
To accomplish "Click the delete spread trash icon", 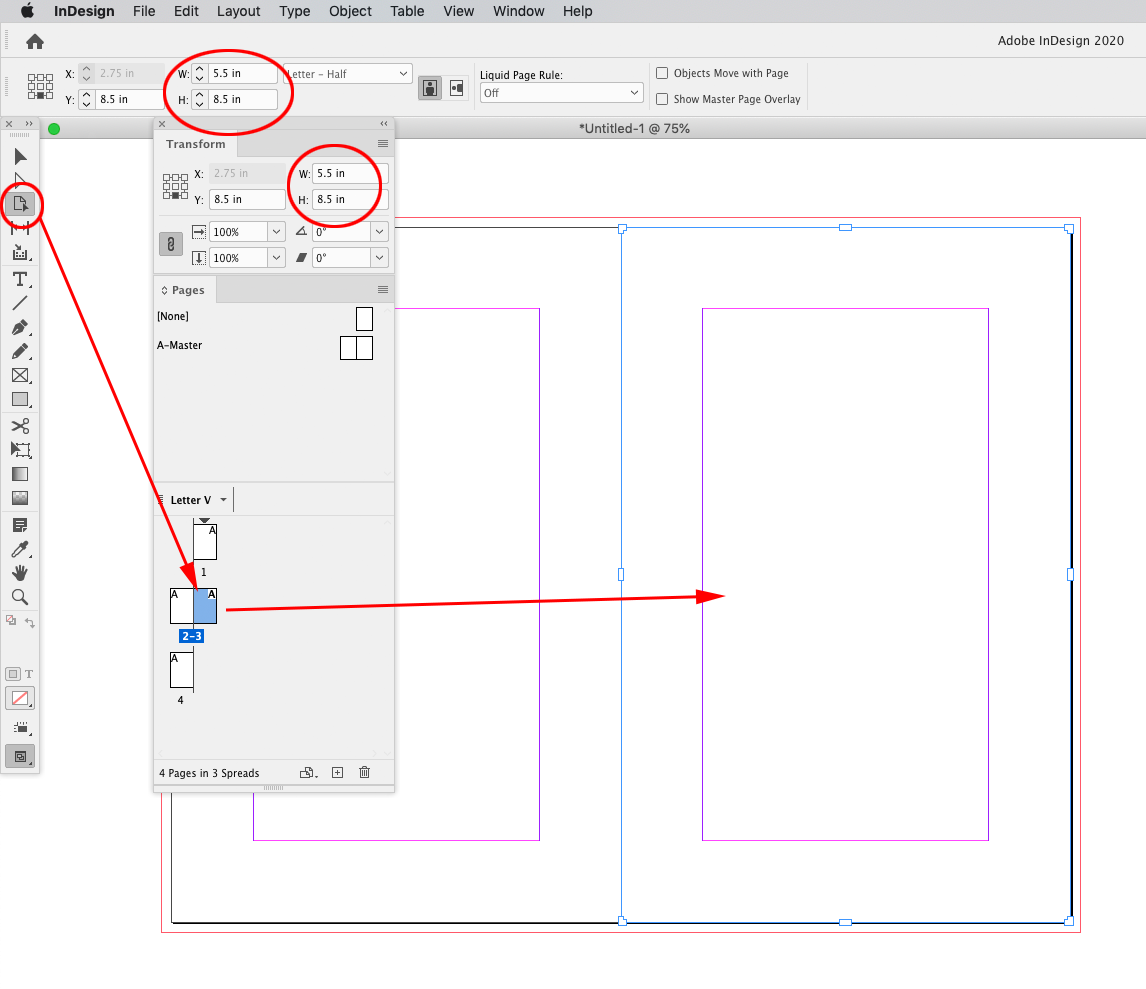I will pyautogui.click(x=364, y=772).
